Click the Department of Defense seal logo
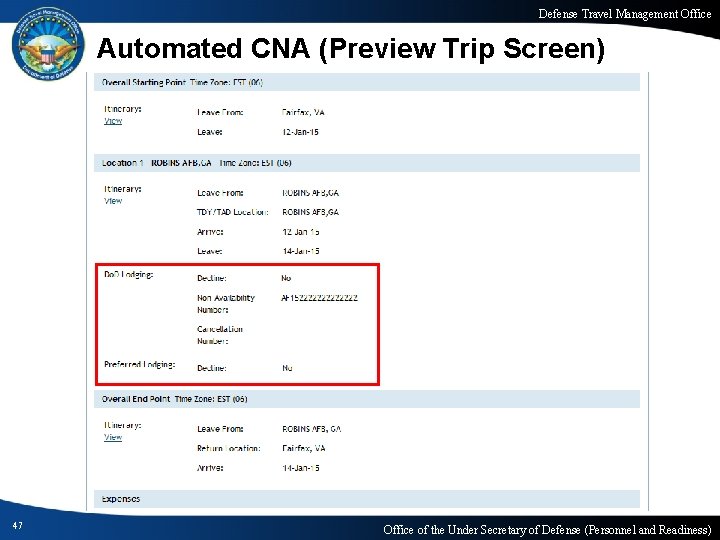 (48, 44)
